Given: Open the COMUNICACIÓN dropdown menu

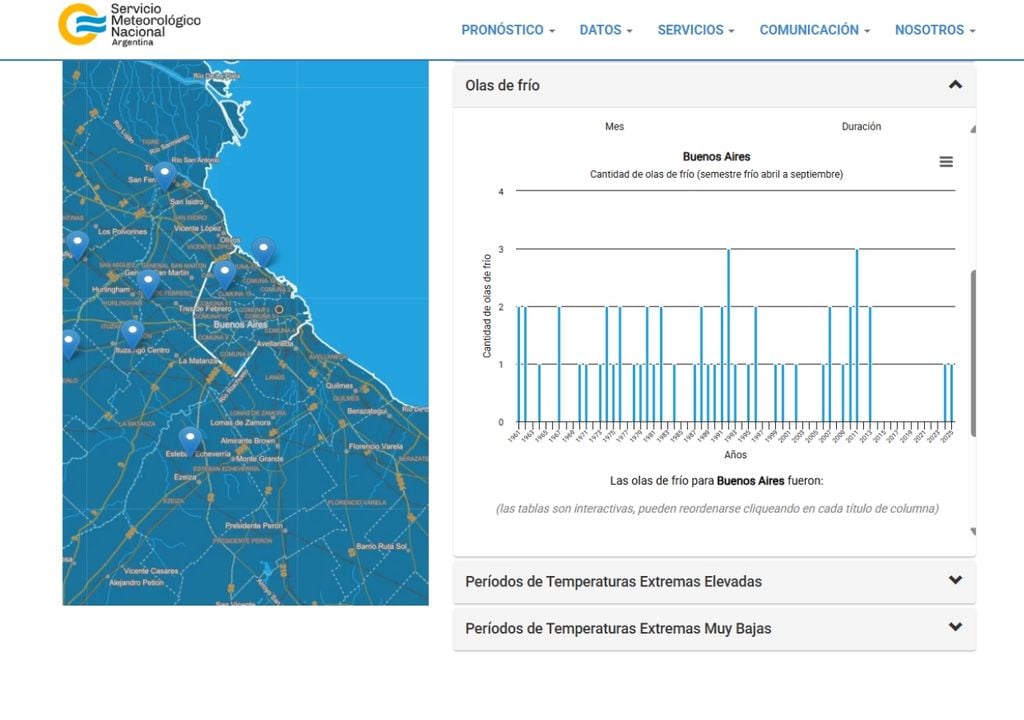Looking at the screenshot, I should pyautogui.click(x=814, y=30).
